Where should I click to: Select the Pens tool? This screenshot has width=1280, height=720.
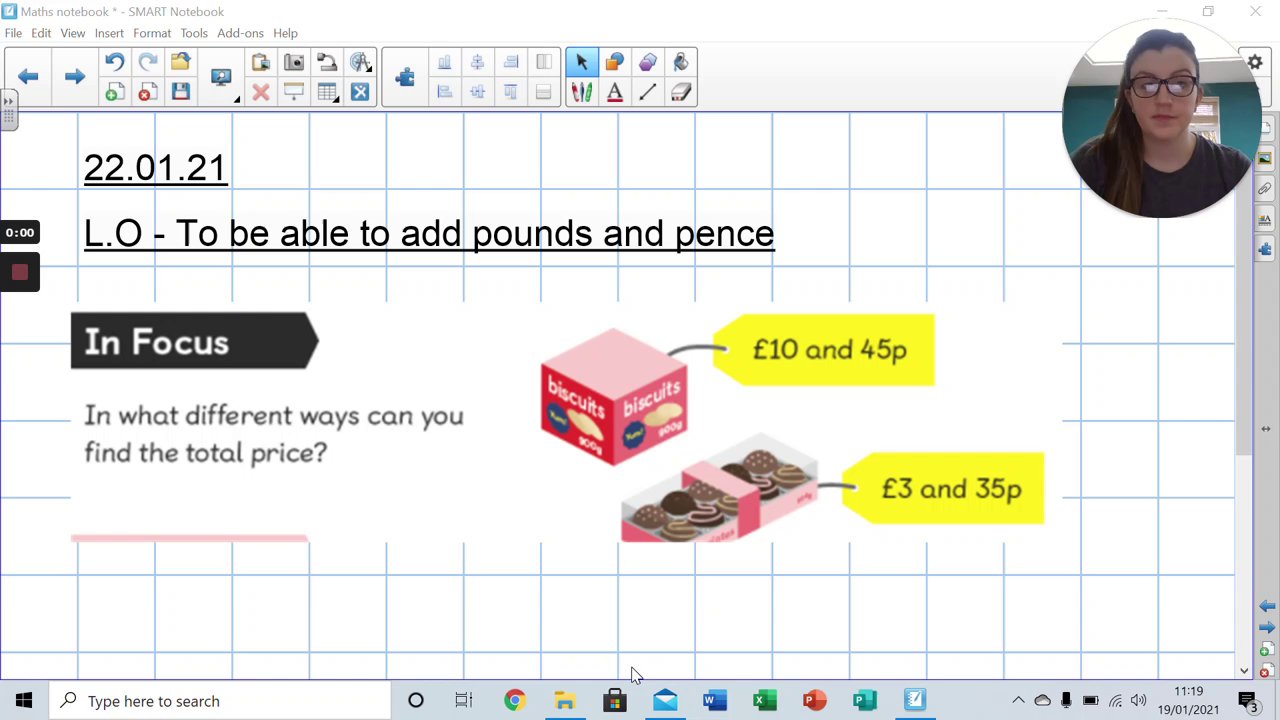point(581,92)
